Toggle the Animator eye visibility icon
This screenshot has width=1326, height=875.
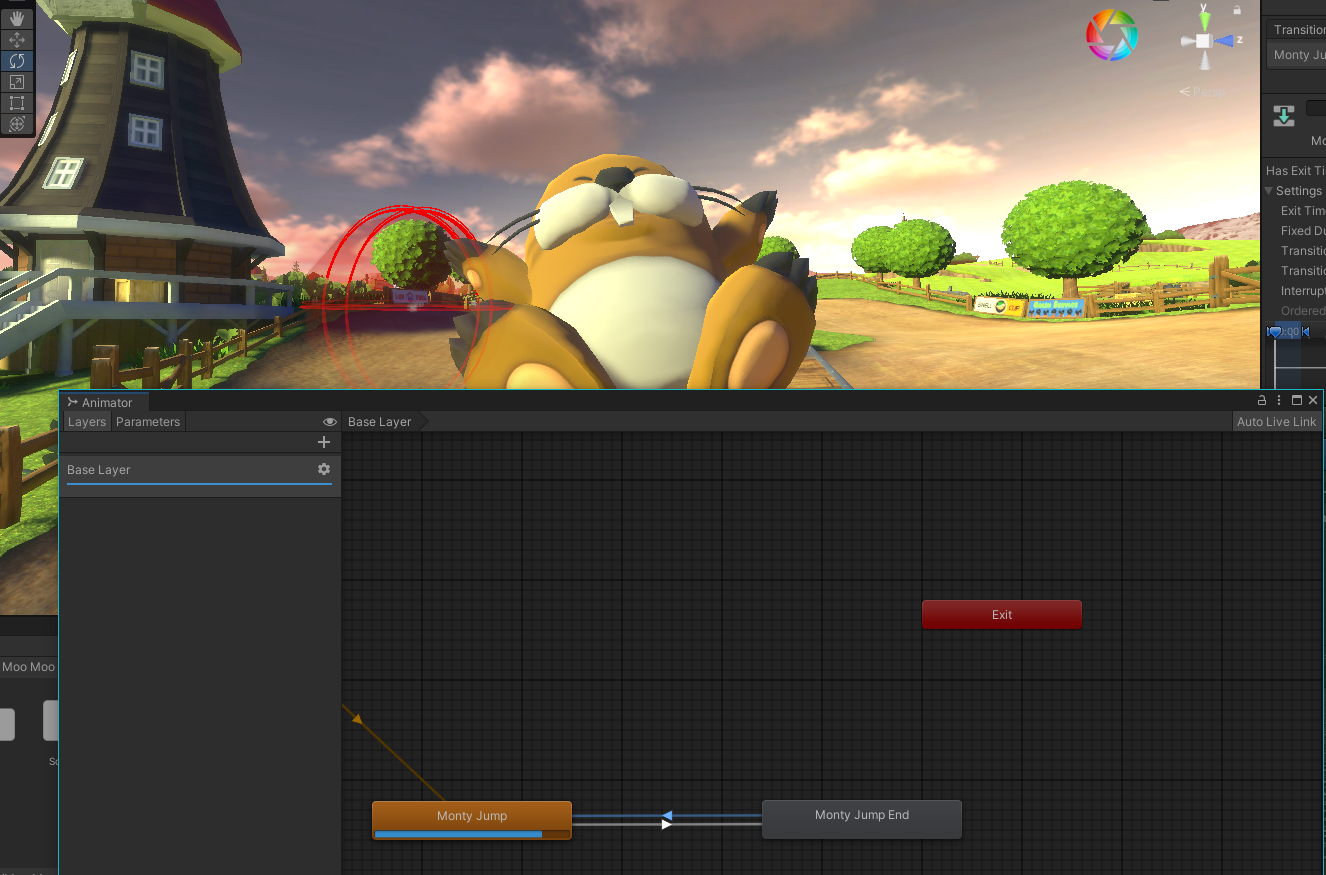click(x=329, y=422)
